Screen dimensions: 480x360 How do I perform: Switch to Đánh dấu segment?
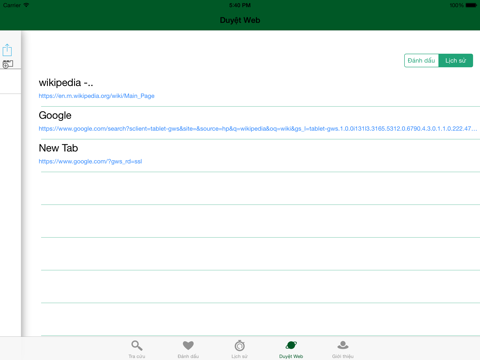421,60
